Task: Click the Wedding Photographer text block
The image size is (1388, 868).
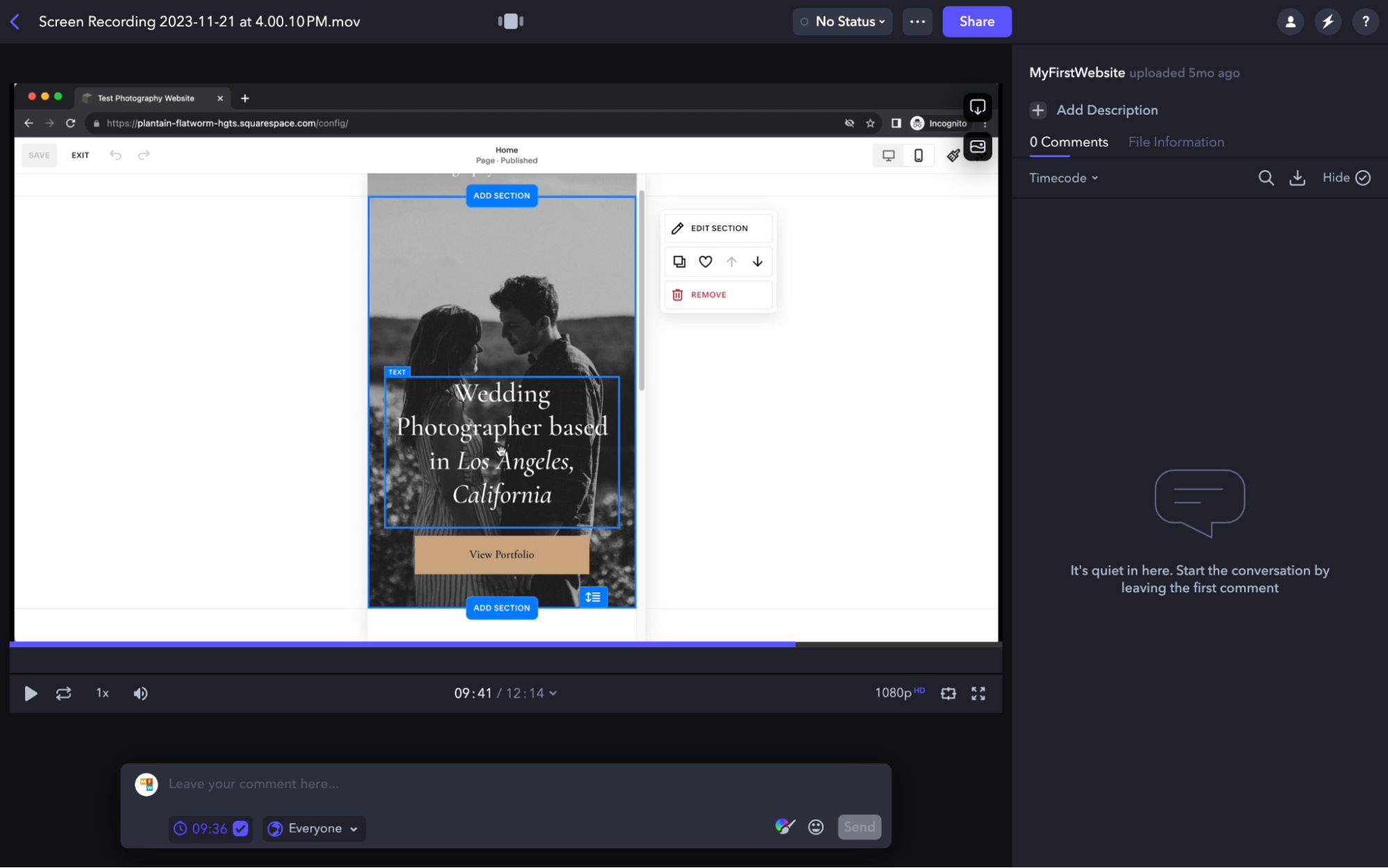Action: click(501, 451)
